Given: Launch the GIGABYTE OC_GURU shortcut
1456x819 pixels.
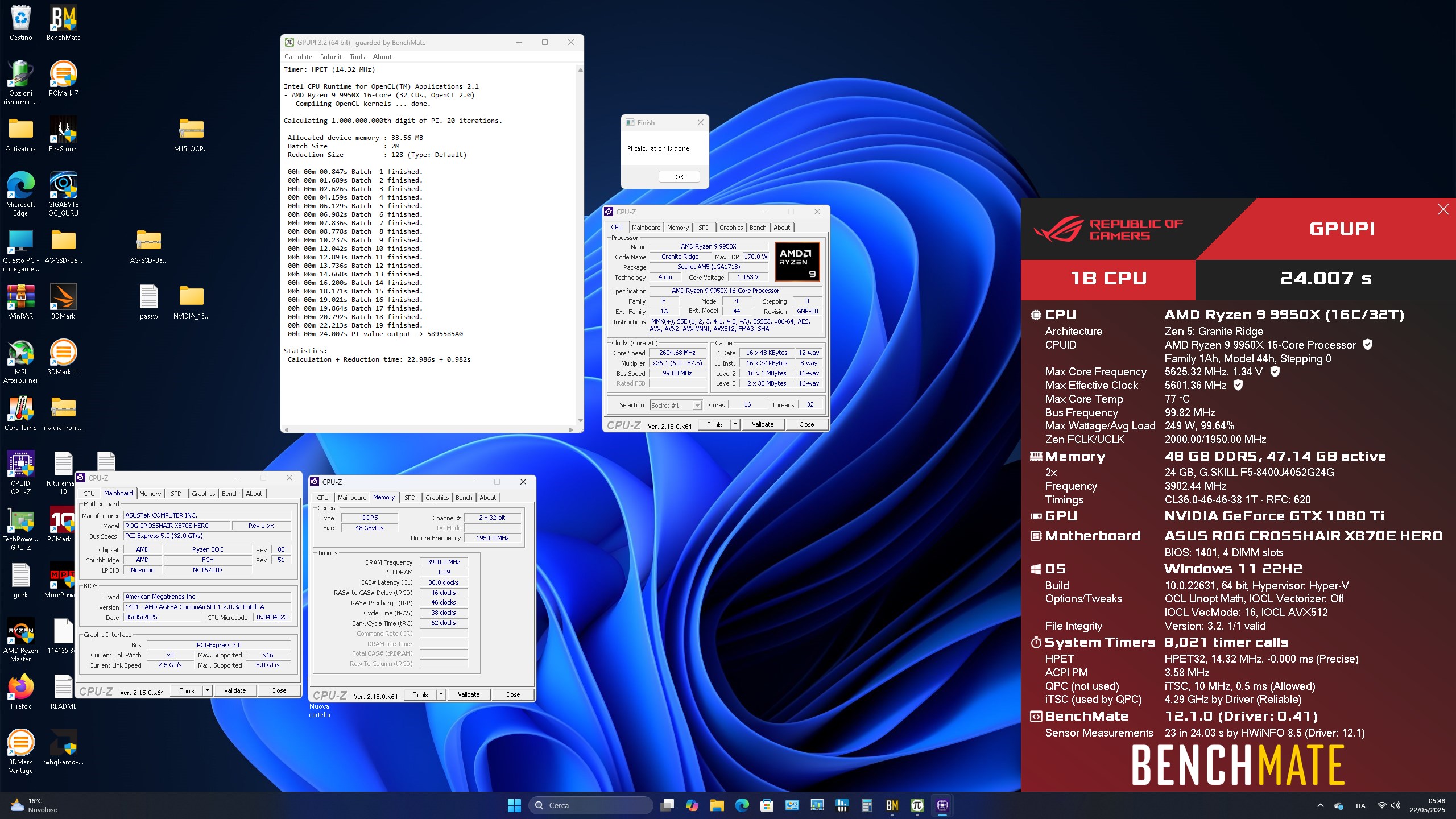Looking at the screenshot, I should click(63, 194).
